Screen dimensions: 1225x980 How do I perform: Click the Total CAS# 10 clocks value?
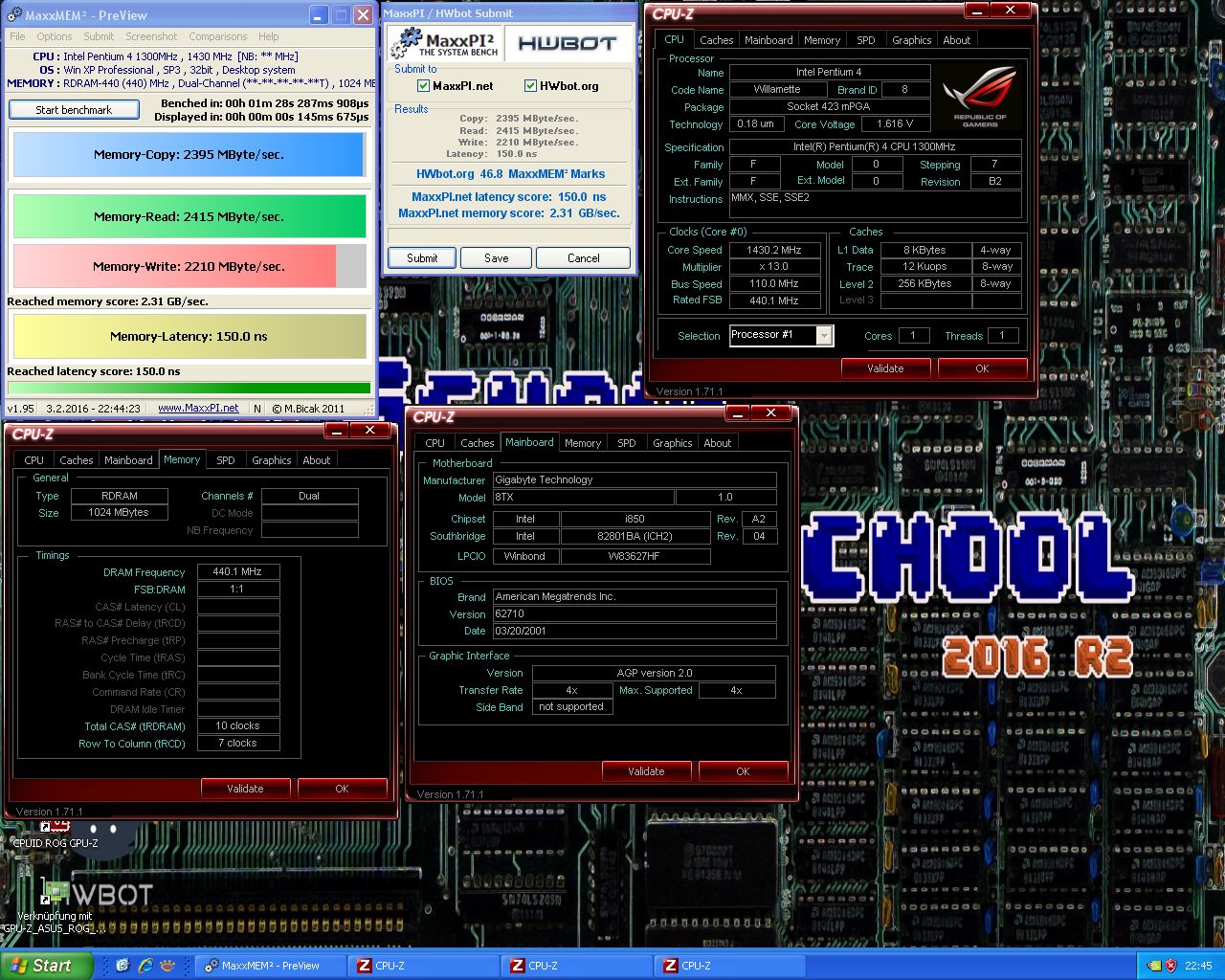coord(237,725)
